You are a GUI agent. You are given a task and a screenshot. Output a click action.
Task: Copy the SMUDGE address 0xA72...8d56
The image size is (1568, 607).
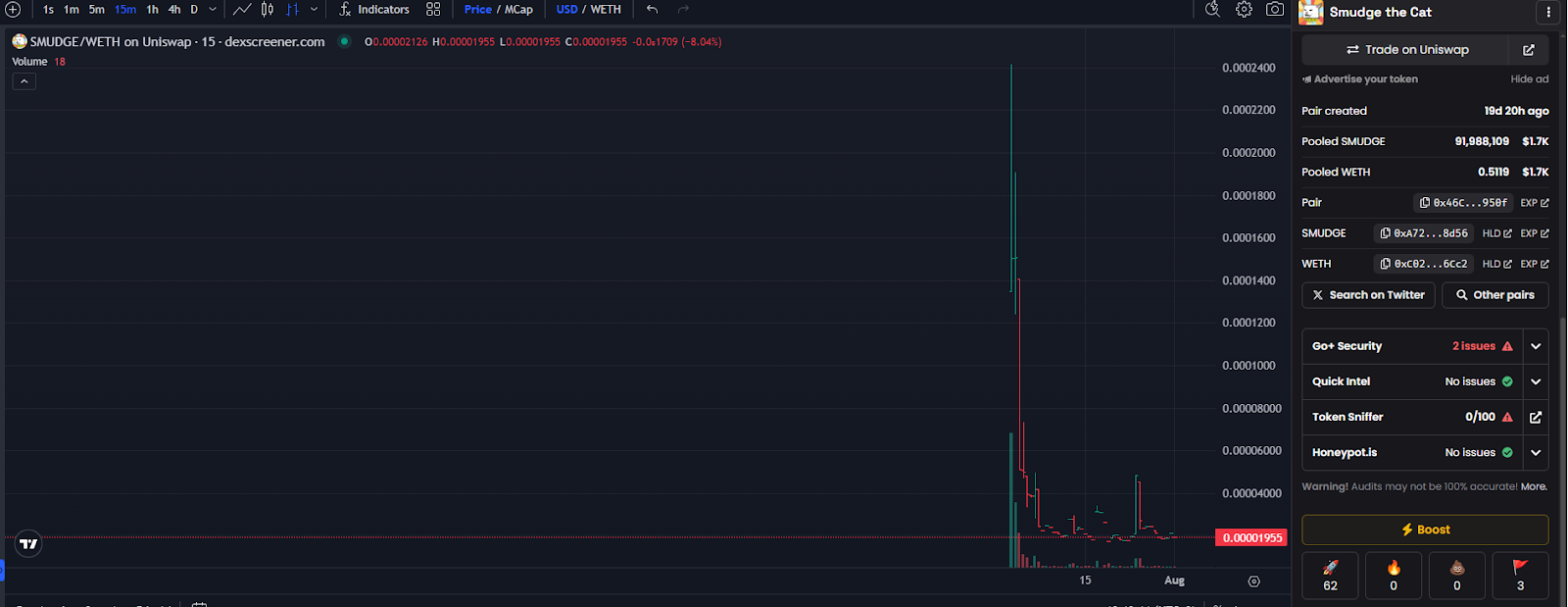pyautogui.click(x=1425, y=233)
